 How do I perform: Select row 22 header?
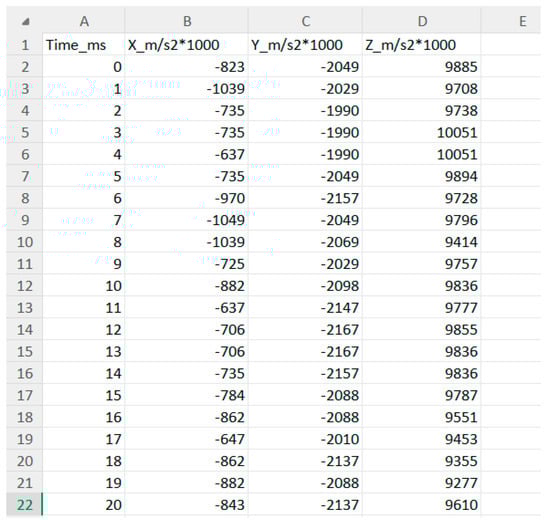click(25, 505)
